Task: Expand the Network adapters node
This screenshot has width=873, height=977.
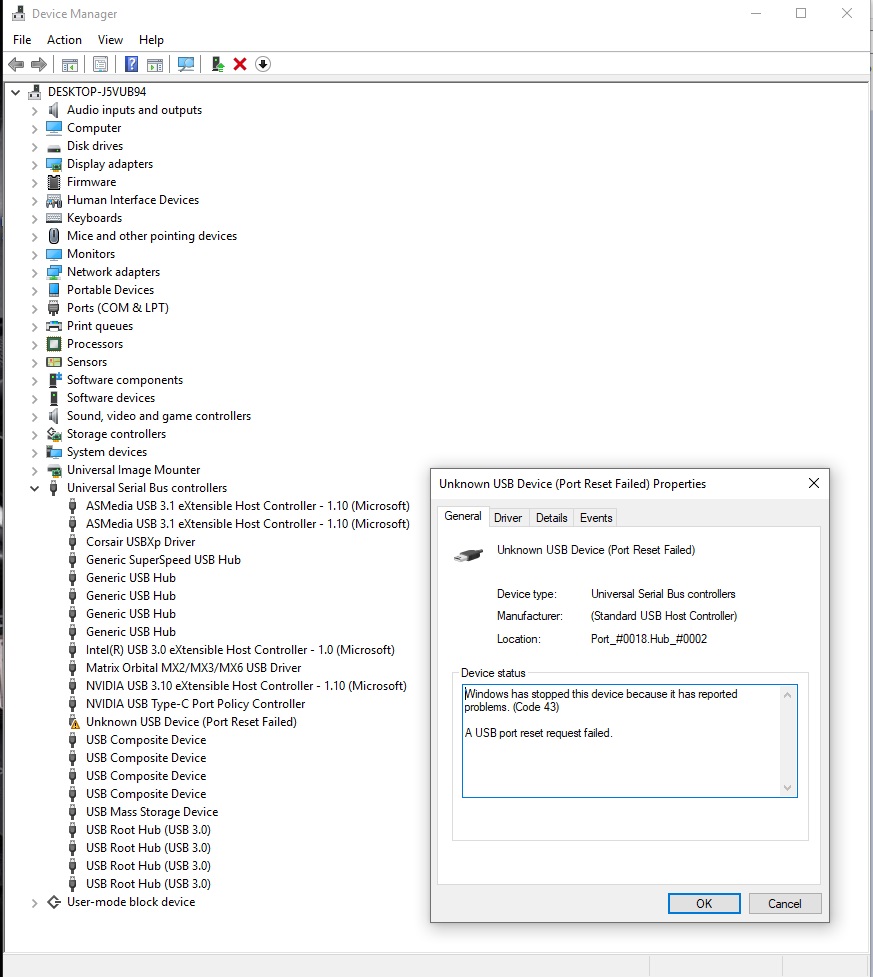Action: tap(35, 272)
